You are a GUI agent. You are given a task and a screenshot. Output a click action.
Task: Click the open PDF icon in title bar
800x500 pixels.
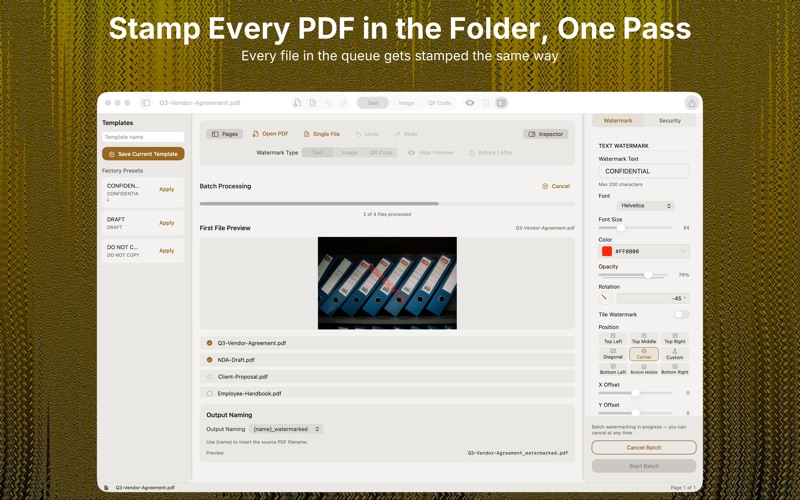click(297, 103)
